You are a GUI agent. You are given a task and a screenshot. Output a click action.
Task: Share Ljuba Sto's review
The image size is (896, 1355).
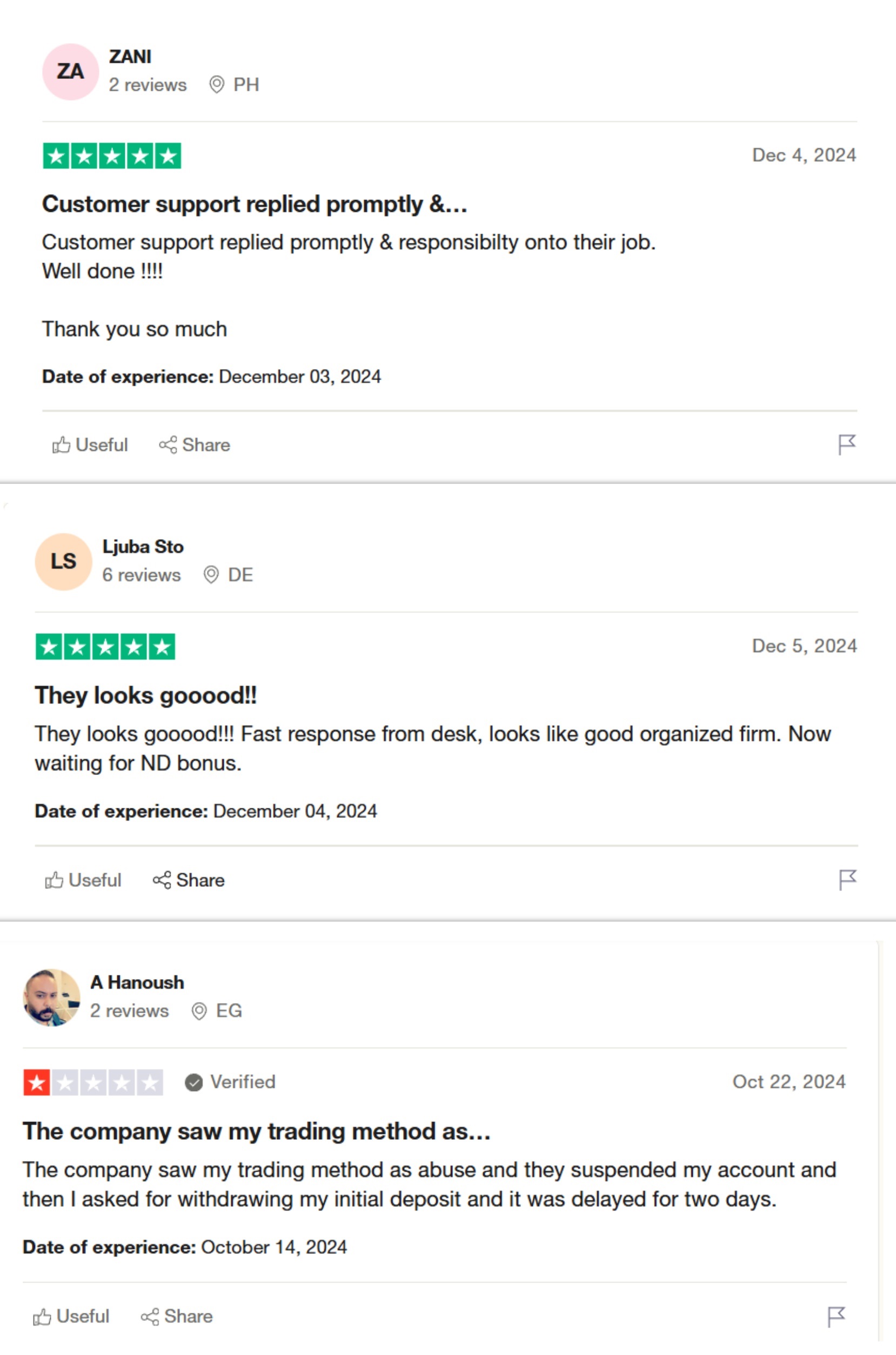coord(189,880)
